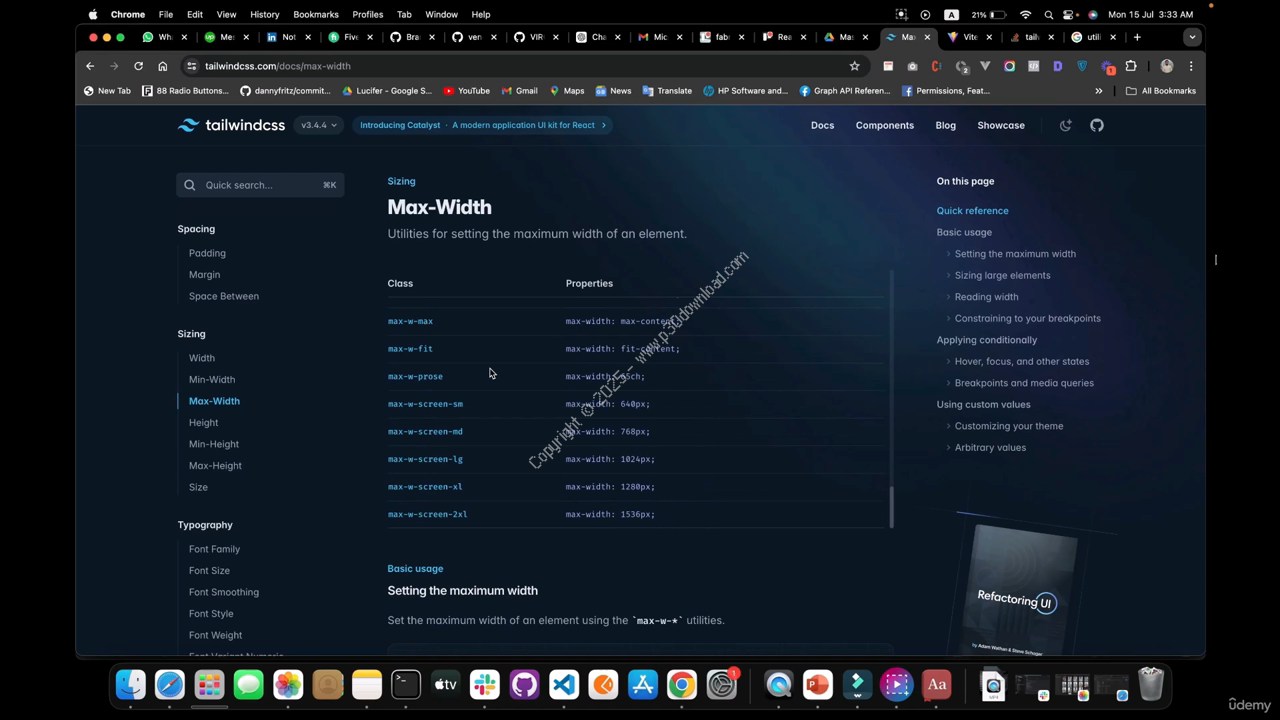Open the Gmail bookmark
This screenshot has height=720, width=1280.
(x=519, y=91)
